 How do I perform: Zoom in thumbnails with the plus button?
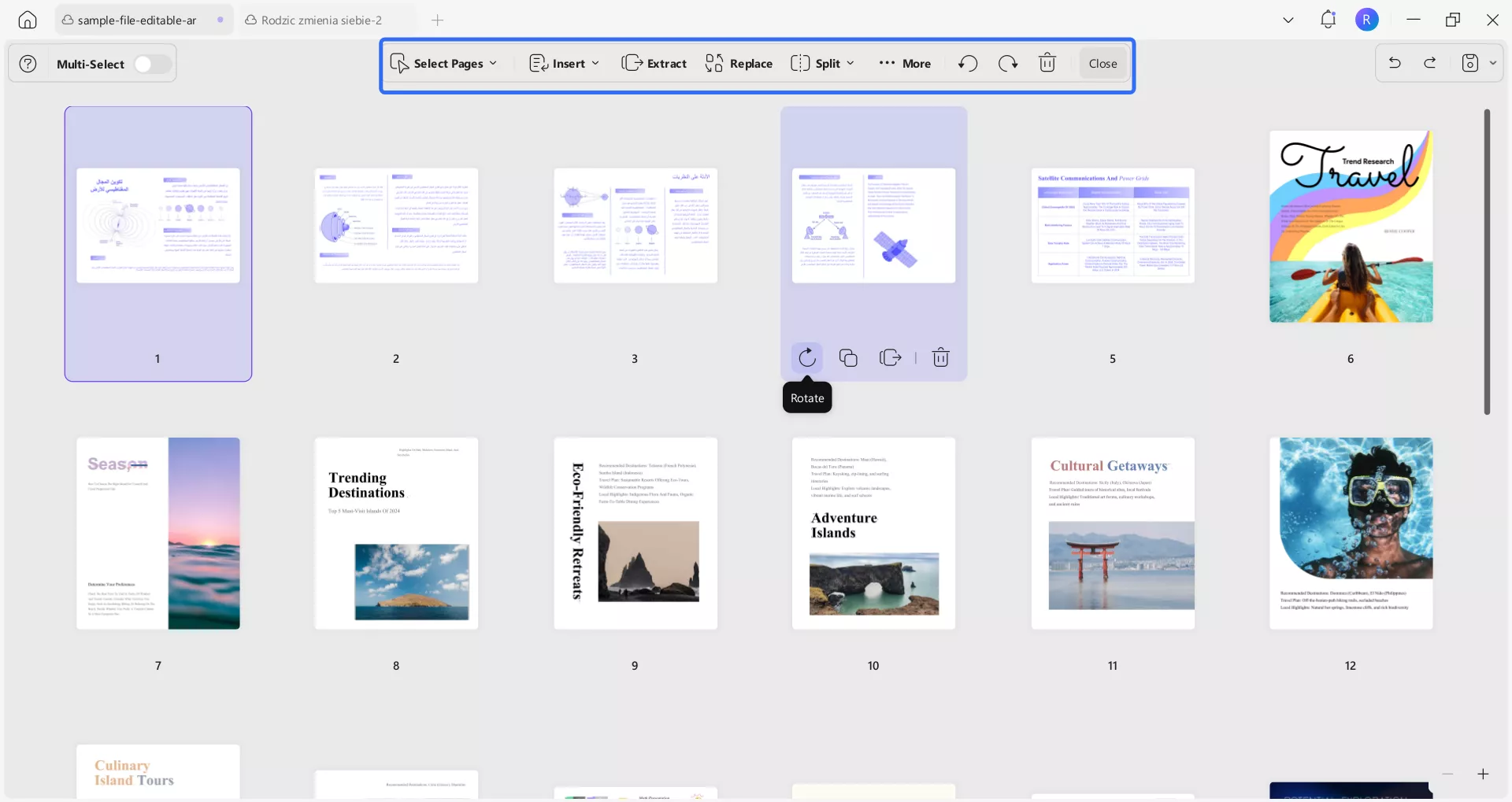(x=1483, y=774)
